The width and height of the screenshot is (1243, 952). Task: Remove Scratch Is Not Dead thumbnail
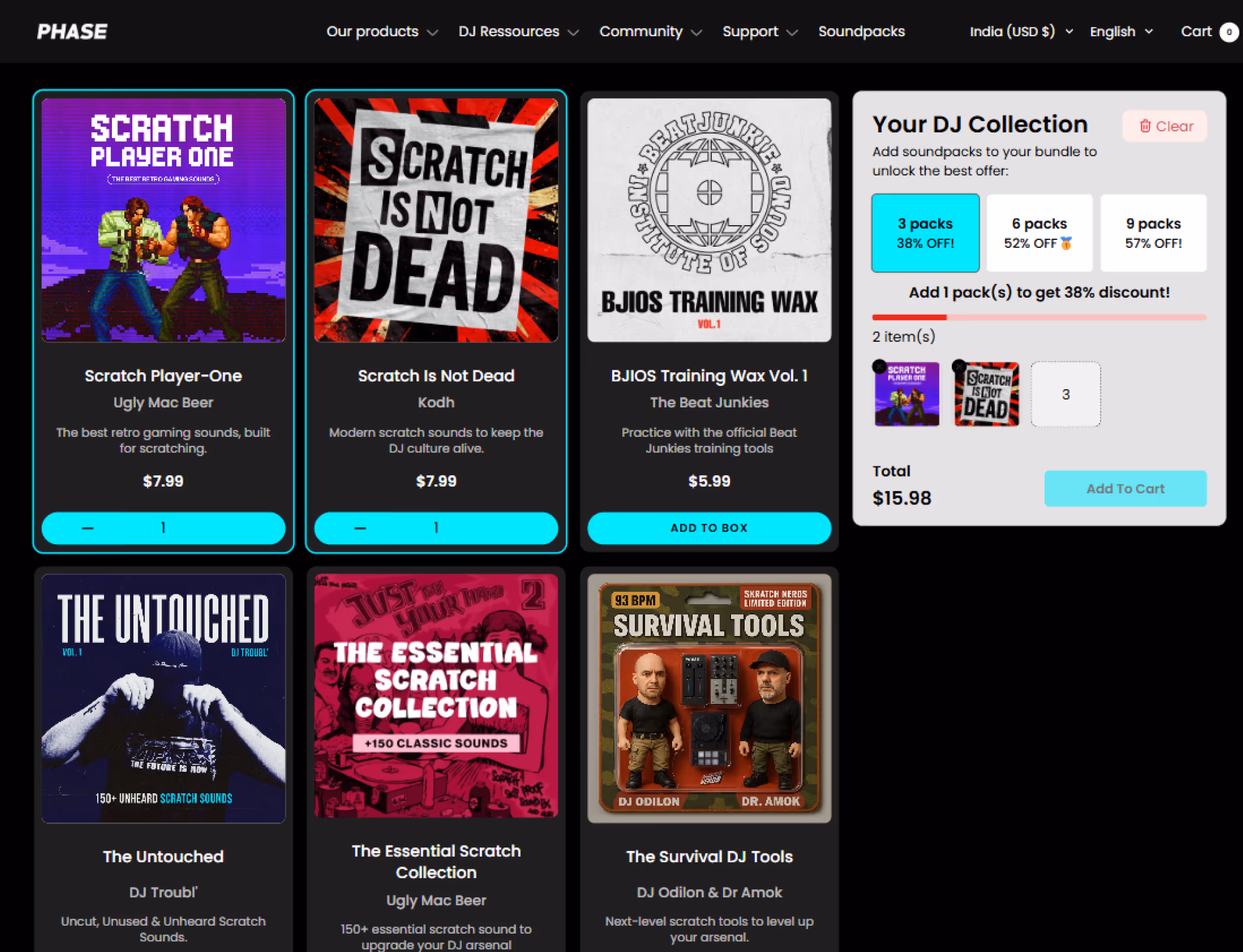959,367
